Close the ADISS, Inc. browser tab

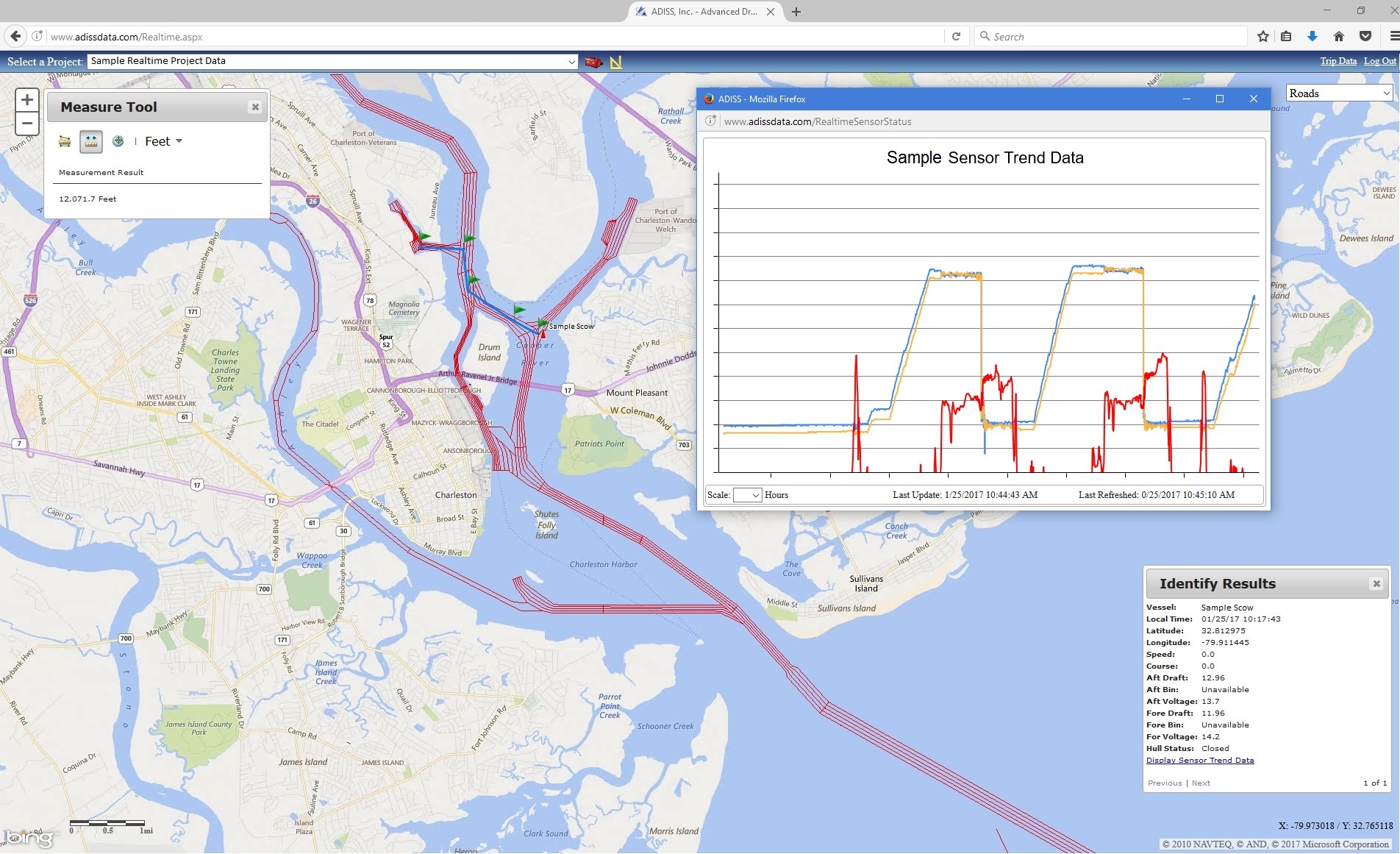[771, 12]
